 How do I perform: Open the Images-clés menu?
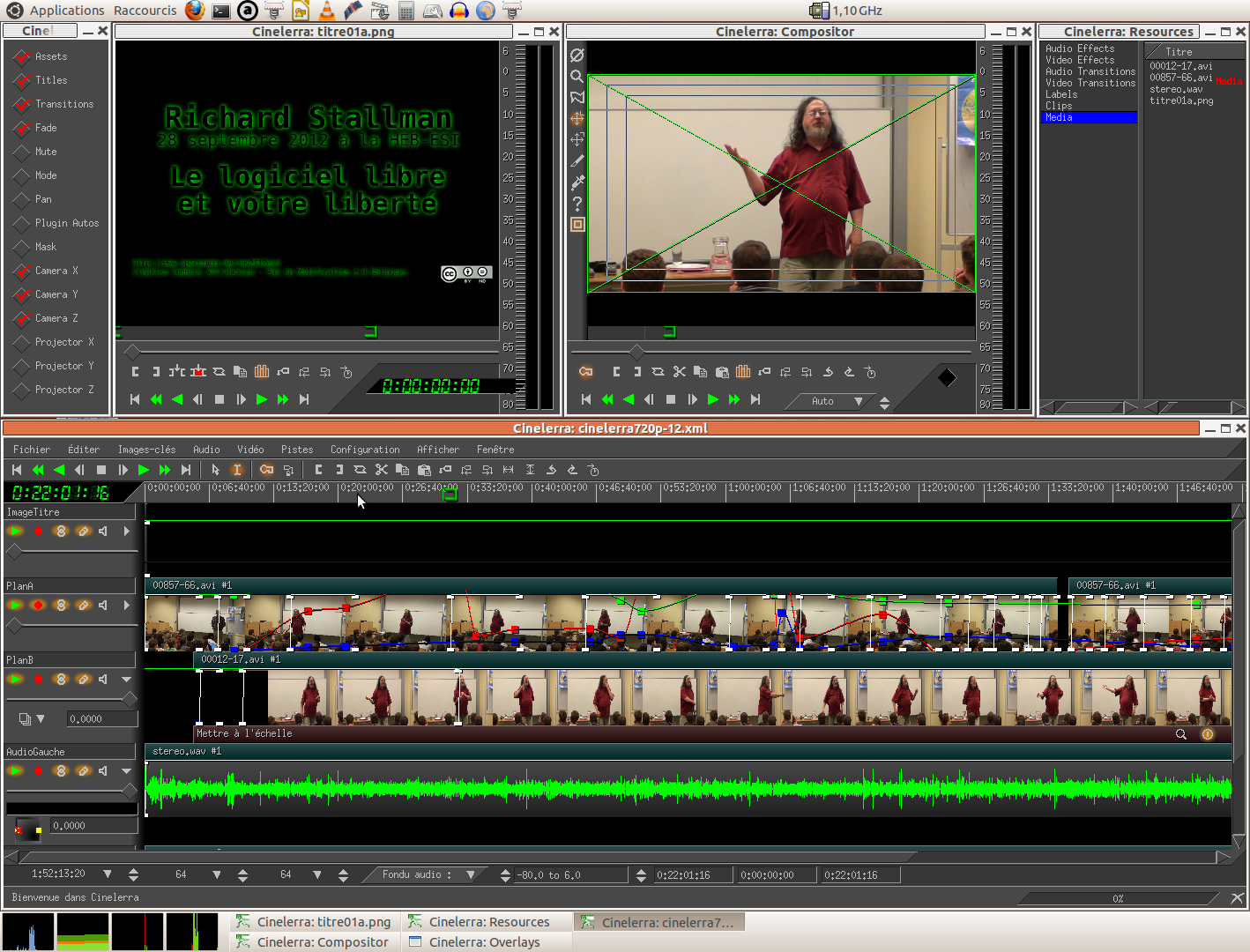[146, 450]
